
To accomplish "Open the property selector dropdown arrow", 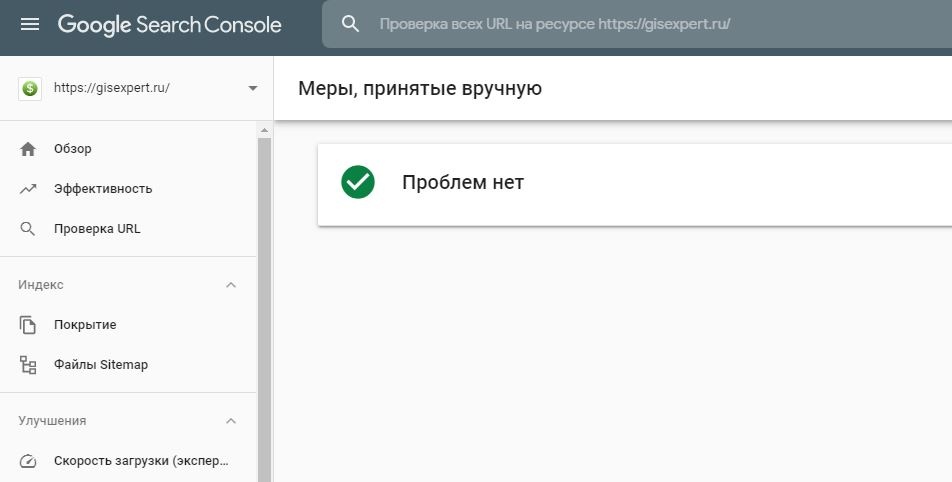I will (252, 88).
